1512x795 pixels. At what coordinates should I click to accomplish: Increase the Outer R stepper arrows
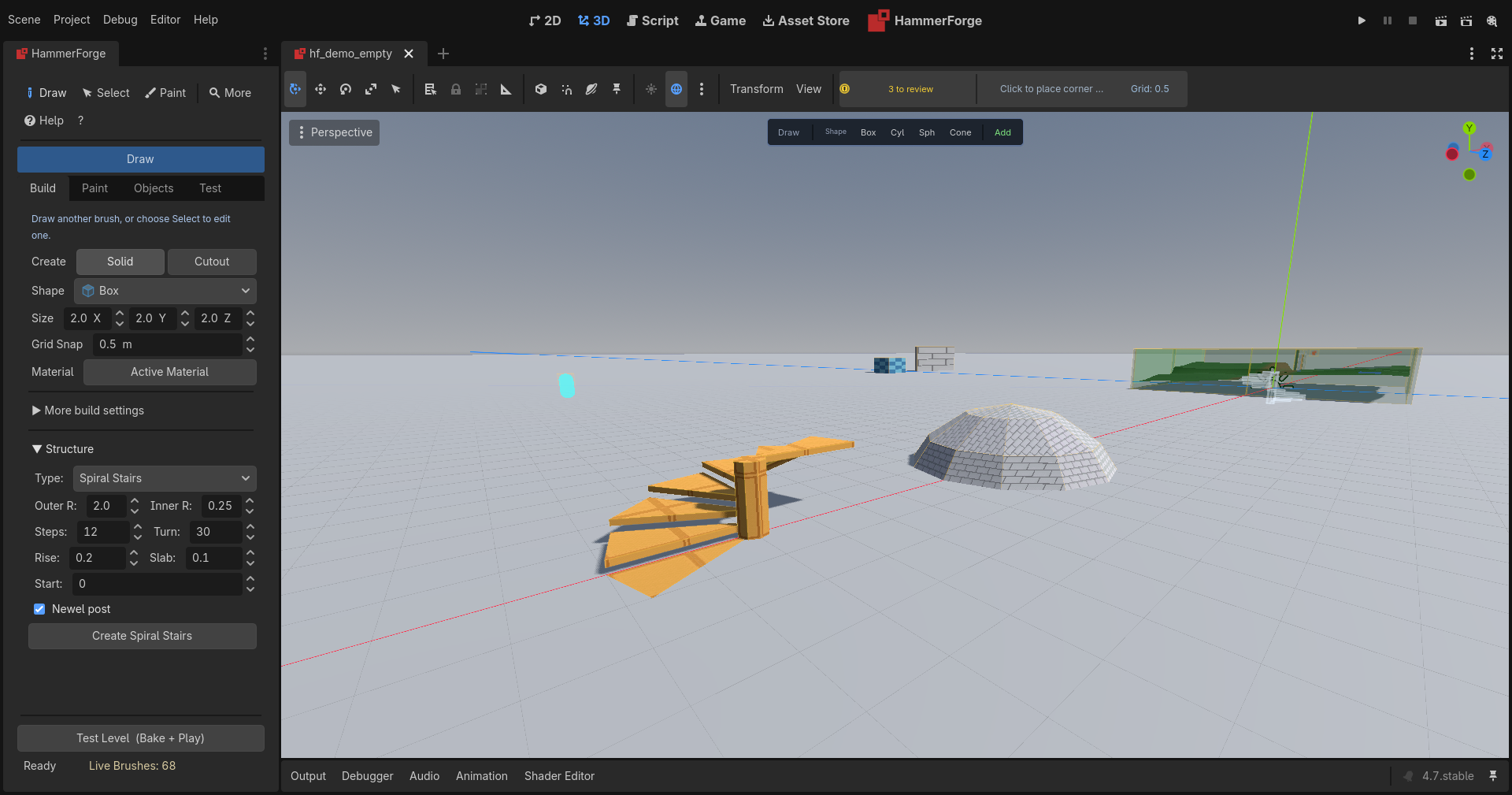click(x=135, y=501)
